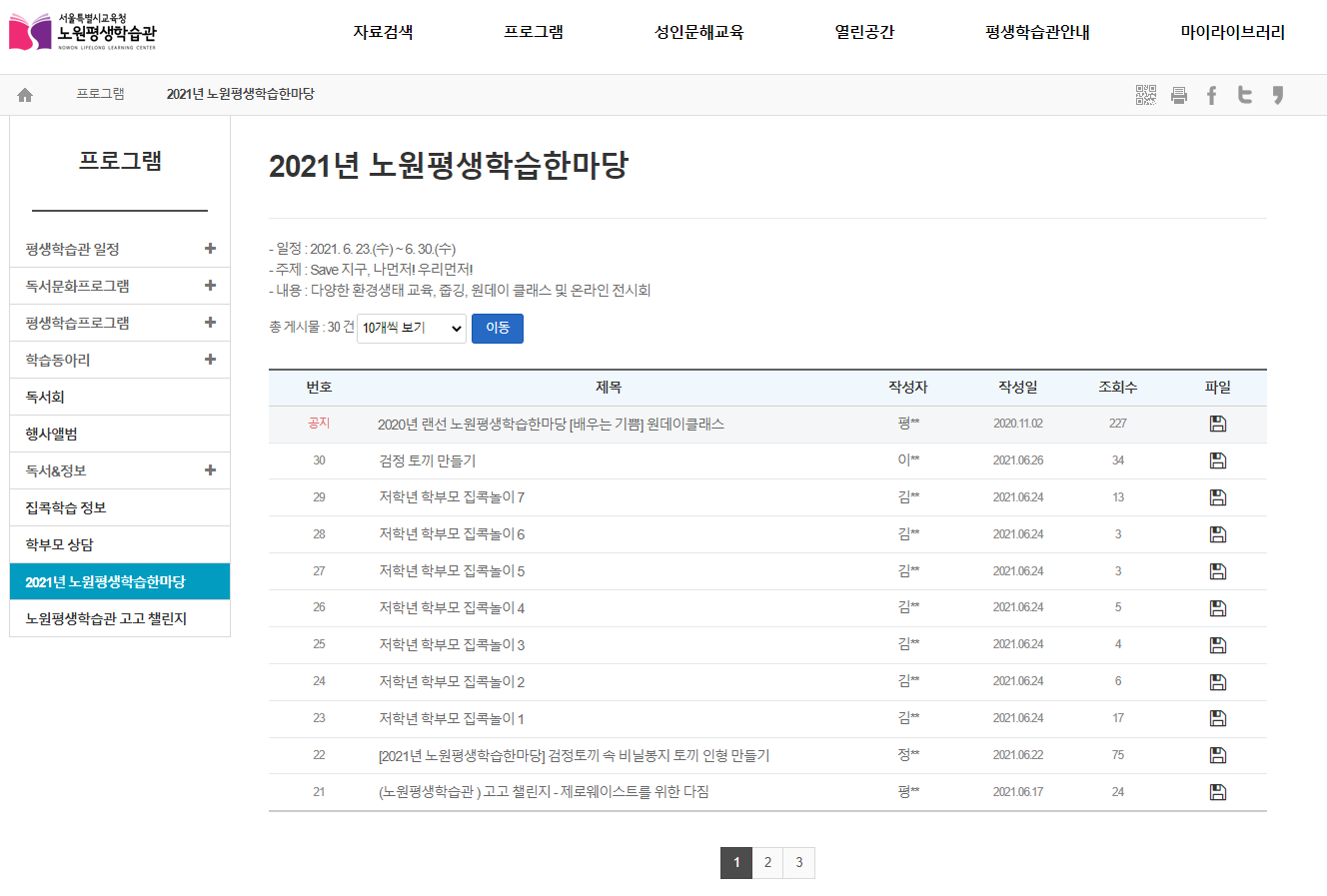Expand the 독서문화프로그램 sidebar section
Screen dimensions: 1327x896
[x=210, y=286]
